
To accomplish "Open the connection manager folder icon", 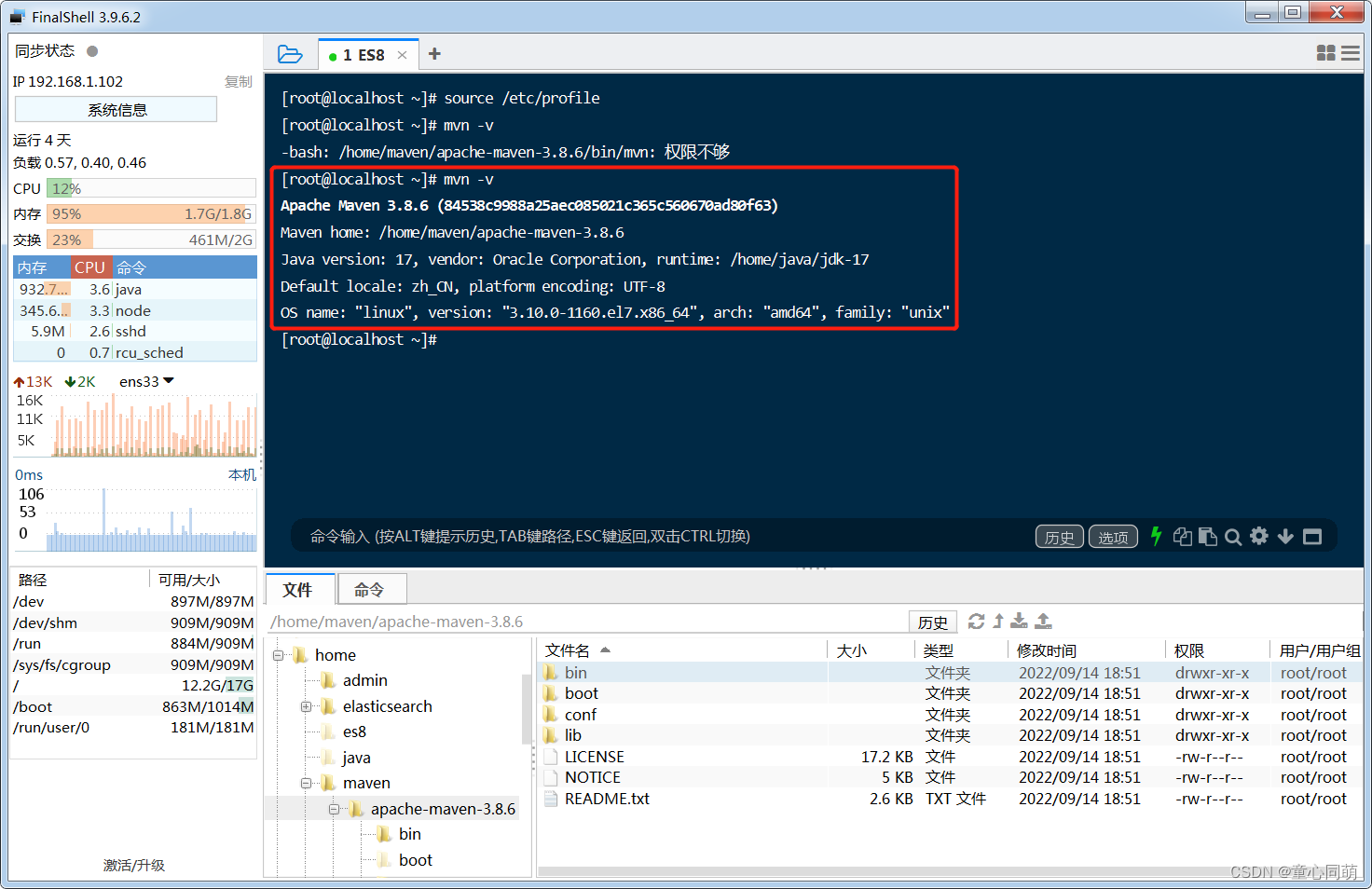I will click(290, 54).
